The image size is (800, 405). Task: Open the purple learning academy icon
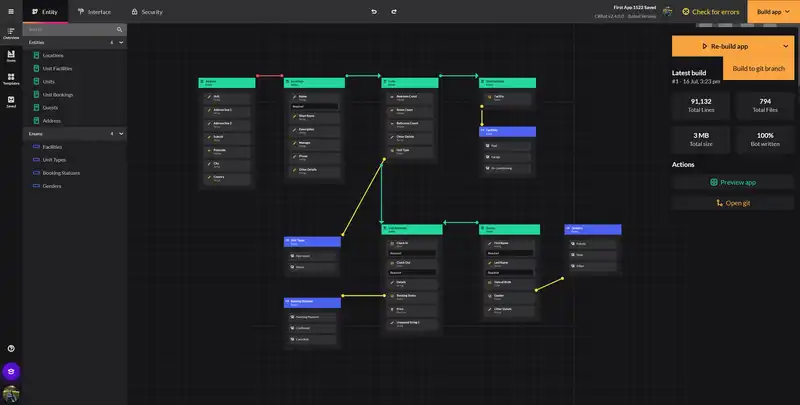point(11,371)
